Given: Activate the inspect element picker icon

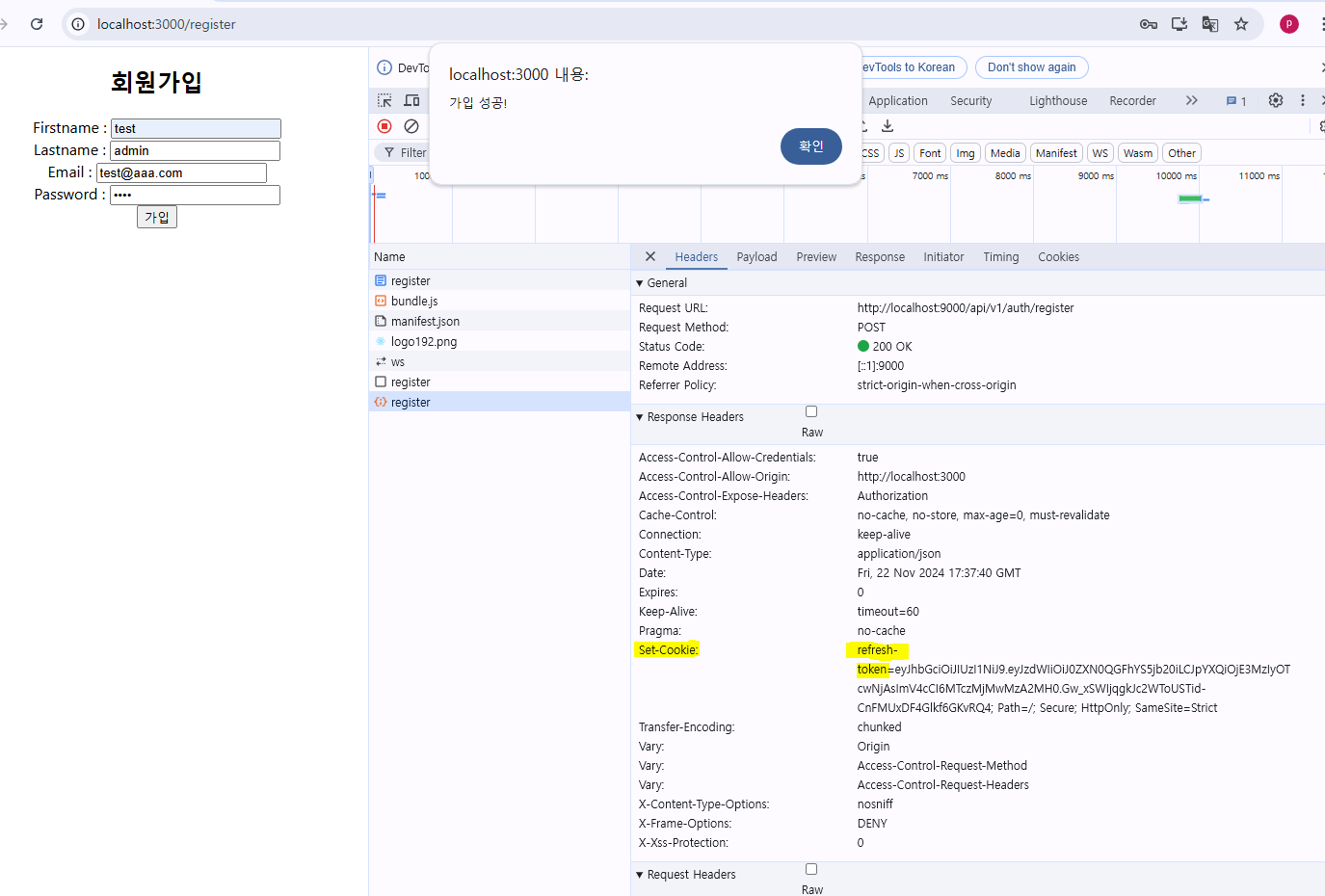Looking at the screenshot, I should 384,100.
